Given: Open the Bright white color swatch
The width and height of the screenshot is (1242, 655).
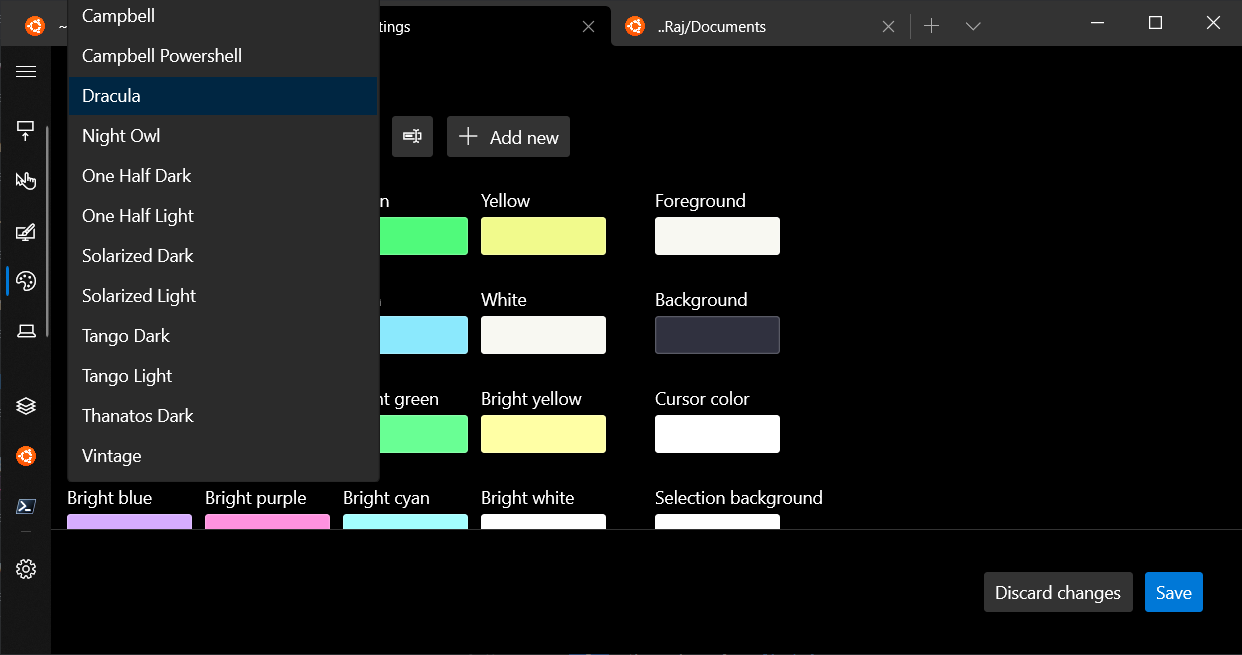Looking at the screenshot, I should pos(543,521).
